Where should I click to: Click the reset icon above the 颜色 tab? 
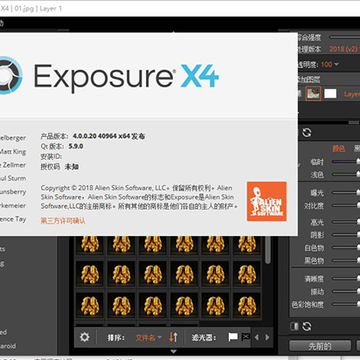pos(307,133)
